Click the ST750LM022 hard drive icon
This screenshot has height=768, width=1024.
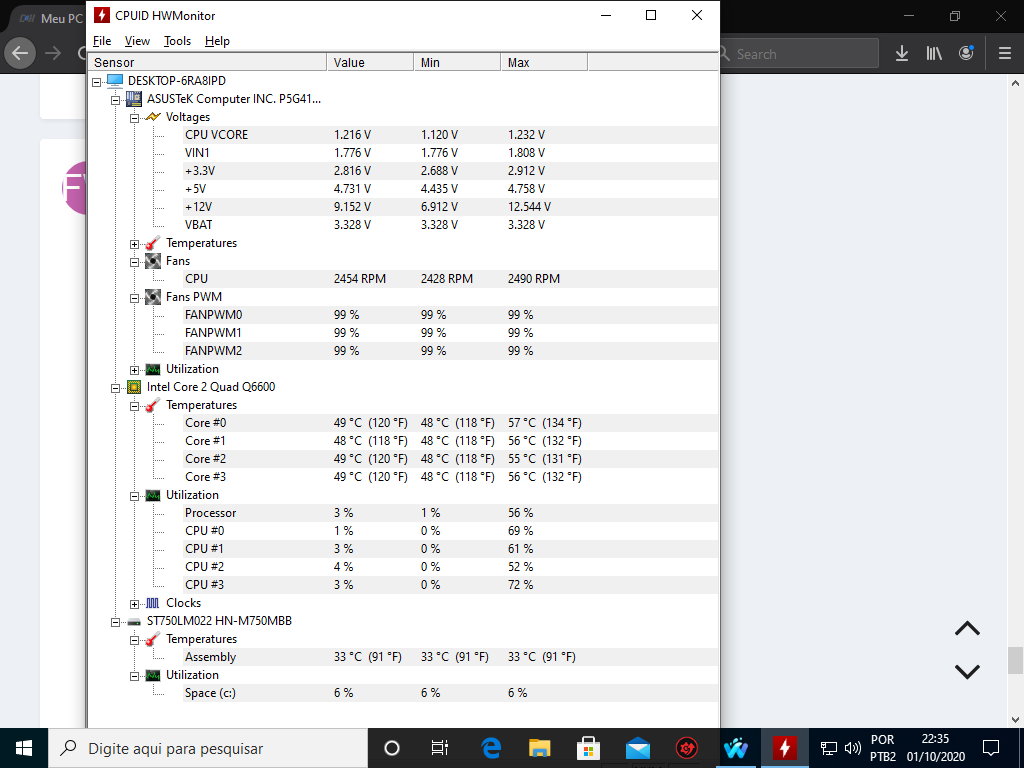click(x=134, y=622)
